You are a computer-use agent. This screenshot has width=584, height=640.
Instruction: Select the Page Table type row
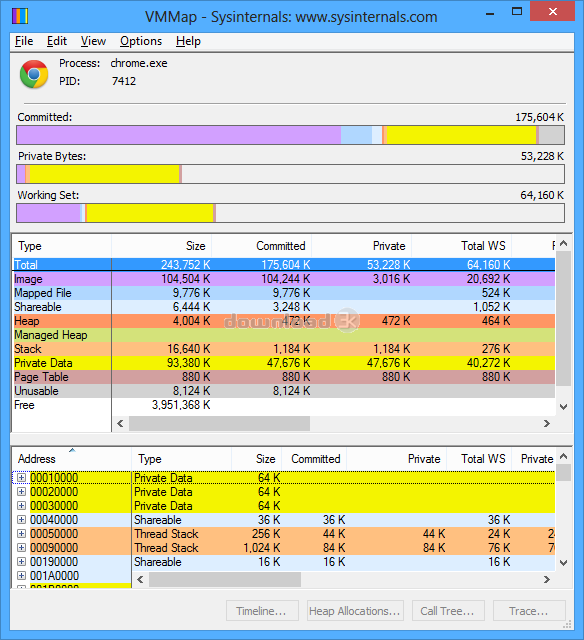(x=284, y=377)
